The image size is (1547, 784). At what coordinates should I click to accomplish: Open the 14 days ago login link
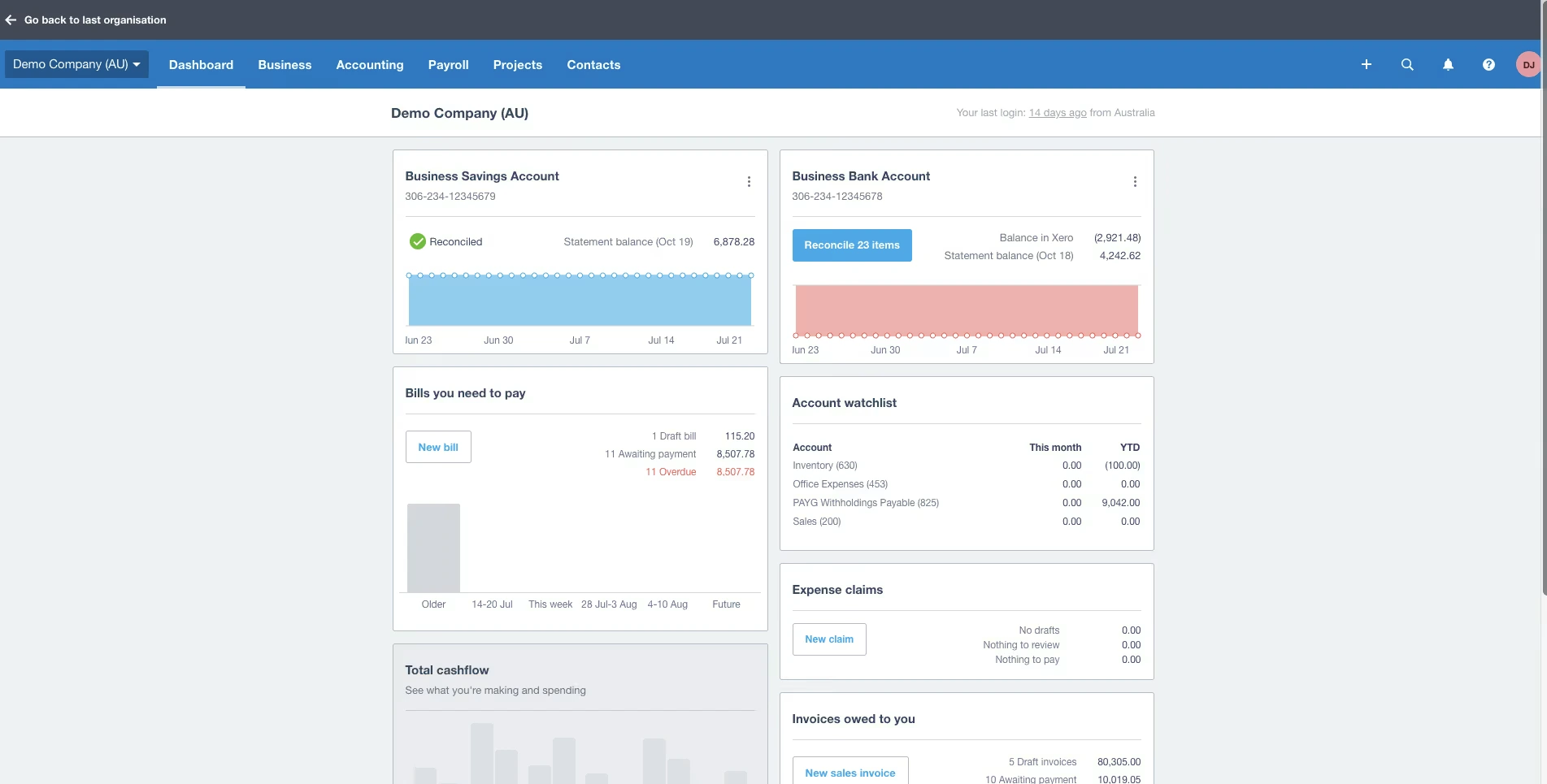click(x=1058, y=113)
